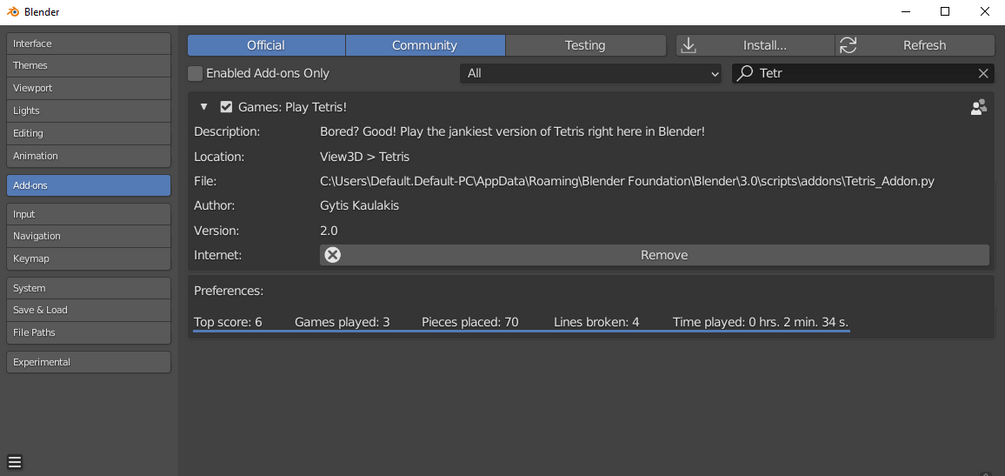
Task: Click the Refresh button
Action: tap(915, 45)
